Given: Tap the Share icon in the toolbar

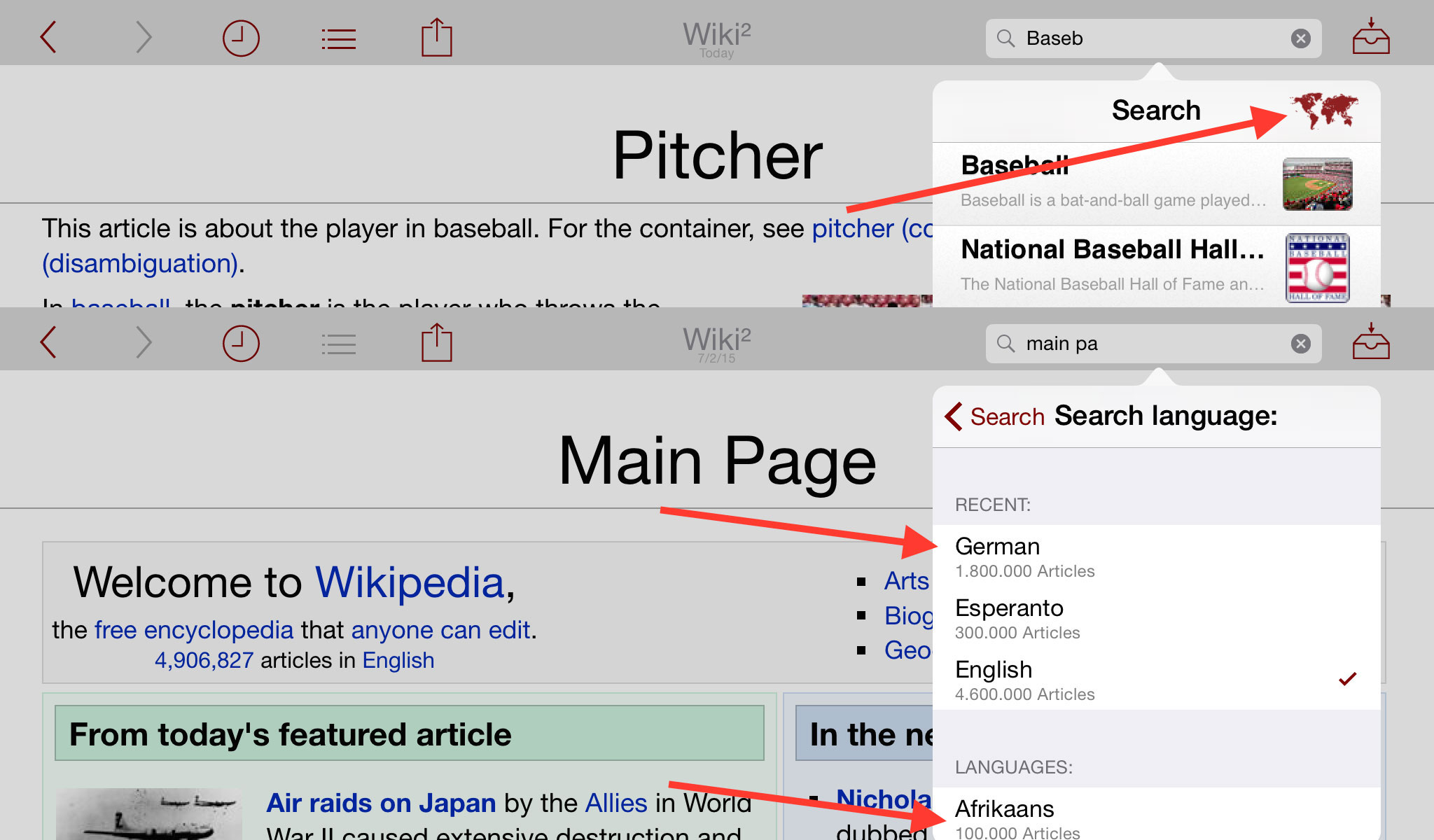Looking at the screenshot, I should [436, 38].
